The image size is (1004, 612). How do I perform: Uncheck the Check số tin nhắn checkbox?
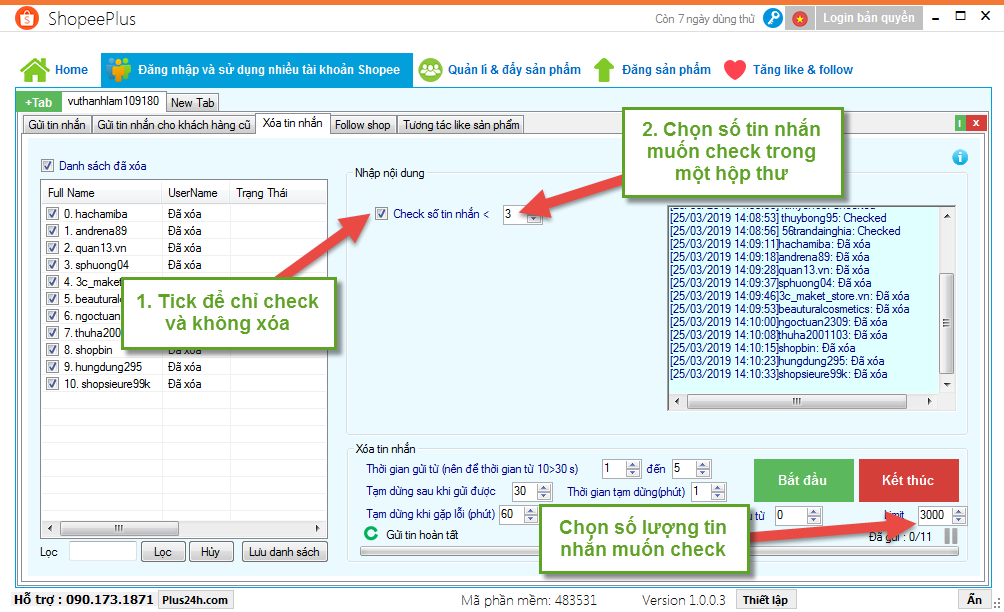(x=381, y=213)
